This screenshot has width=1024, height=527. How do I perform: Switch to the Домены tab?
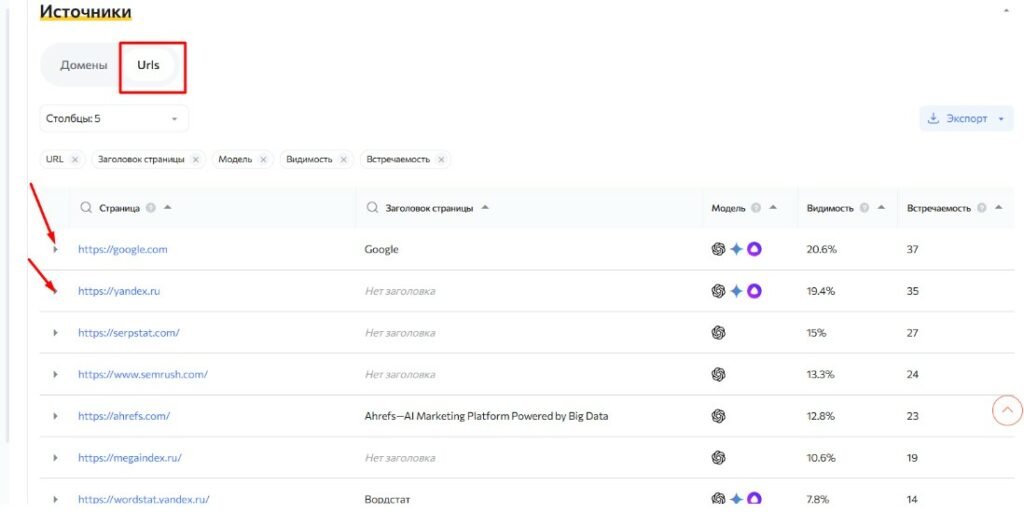83,65
